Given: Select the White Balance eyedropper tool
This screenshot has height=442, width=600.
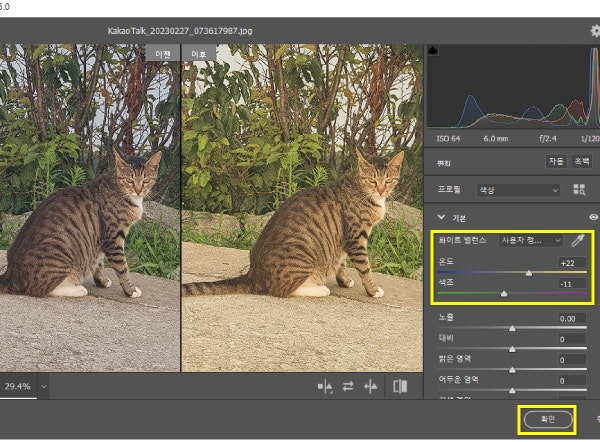Looking at the screenshot, I should 578,240.
